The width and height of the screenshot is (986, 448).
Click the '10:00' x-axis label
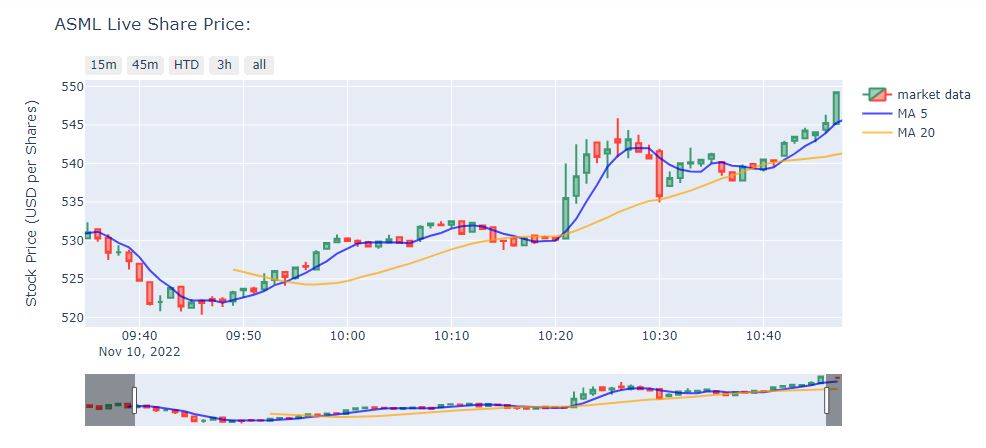tap(347, 336)
